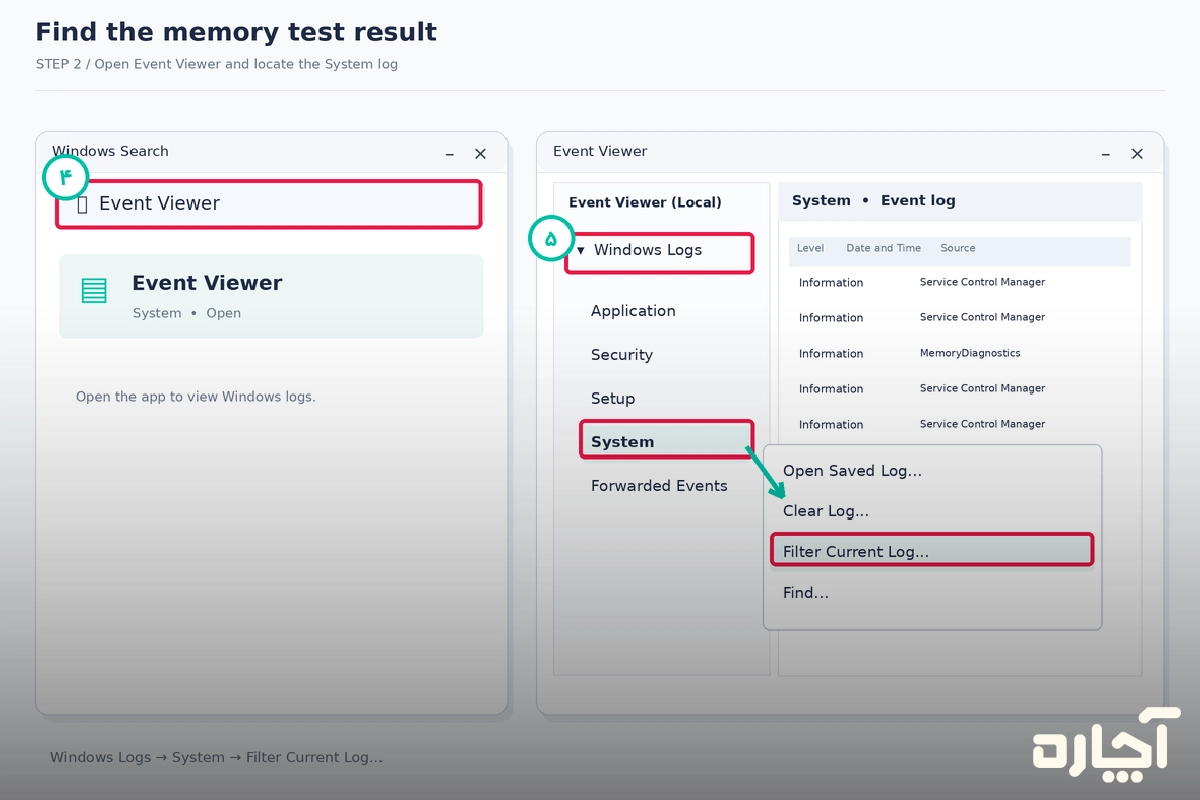
Task: Open the Security log
Action: pos(622,355)
